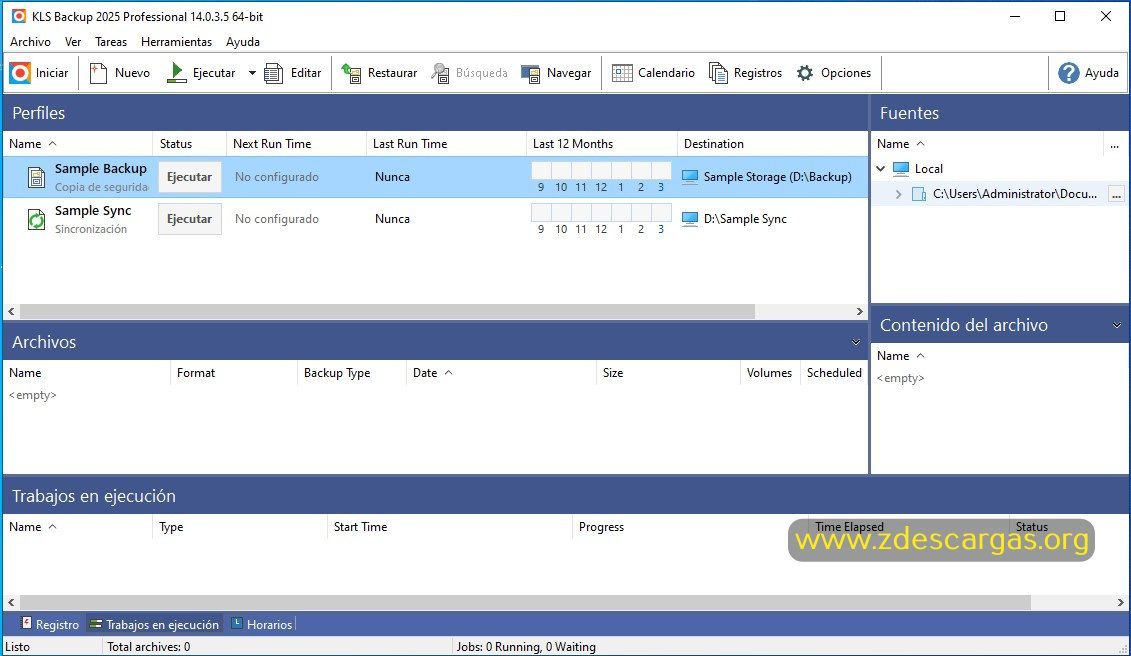Click the running jobs horizontal scrollbar
1131x656 pixels.
click(x=525, y=603)
